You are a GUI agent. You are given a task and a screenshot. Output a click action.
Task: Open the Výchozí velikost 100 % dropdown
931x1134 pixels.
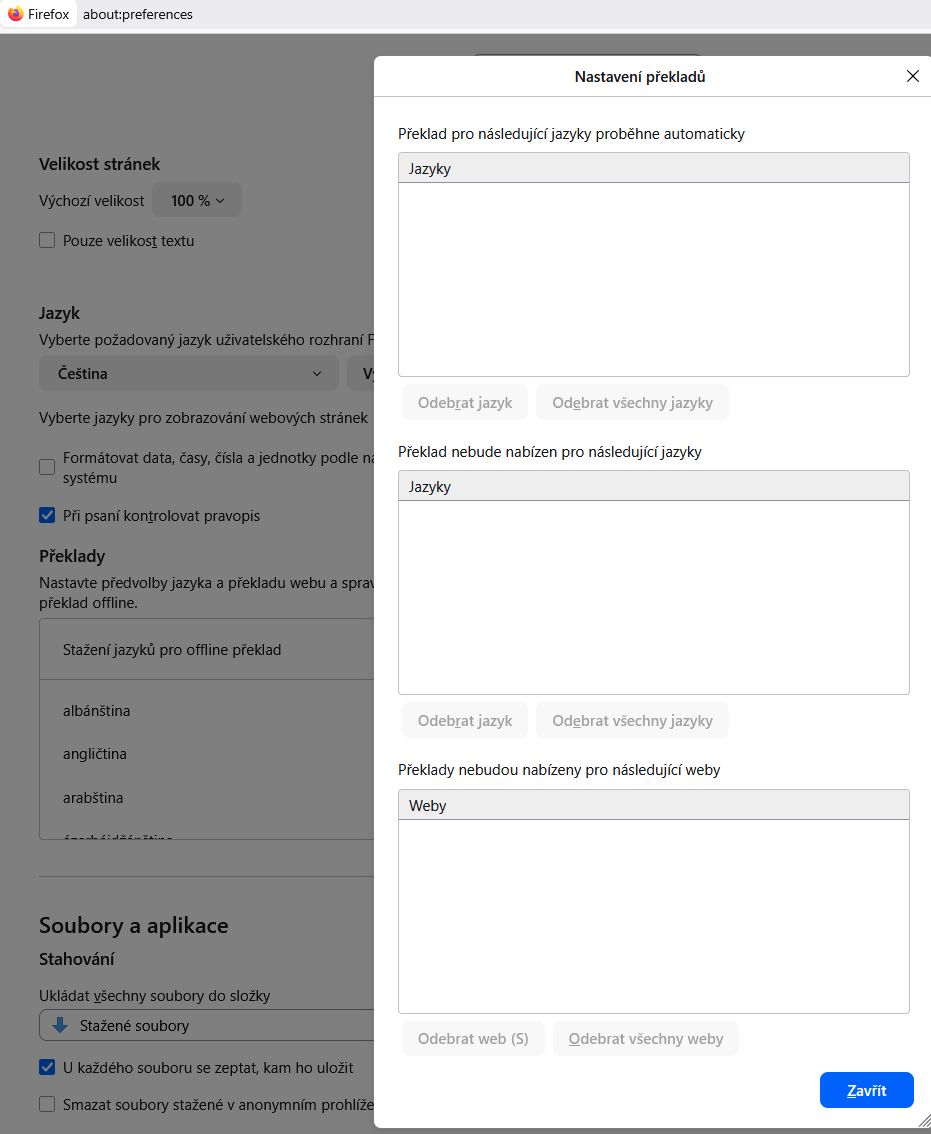tap(197, 201)
